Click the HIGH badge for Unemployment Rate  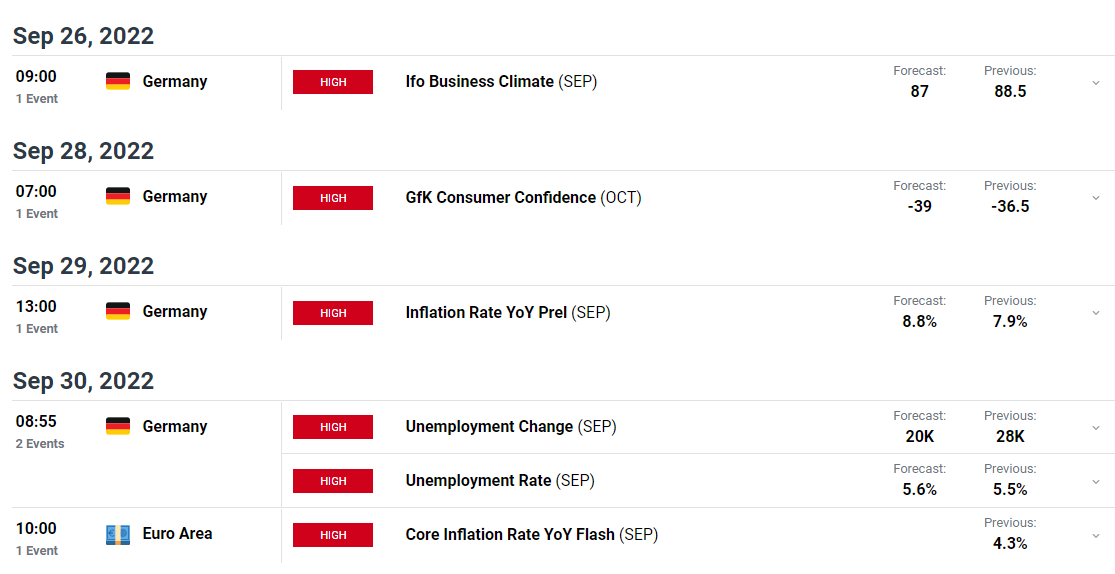click(x=333, y=481)
